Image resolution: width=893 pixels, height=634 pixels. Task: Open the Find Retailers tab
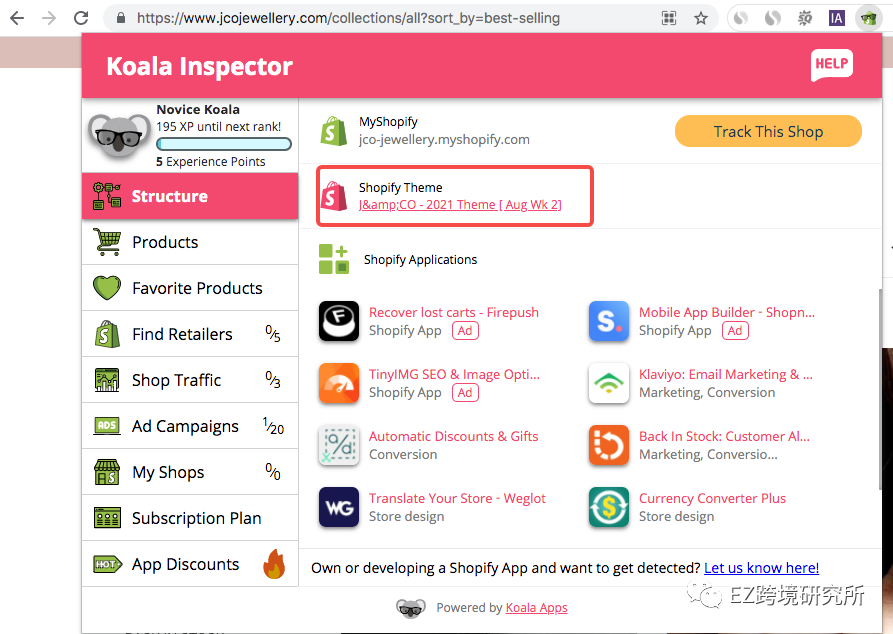[190, 334]
